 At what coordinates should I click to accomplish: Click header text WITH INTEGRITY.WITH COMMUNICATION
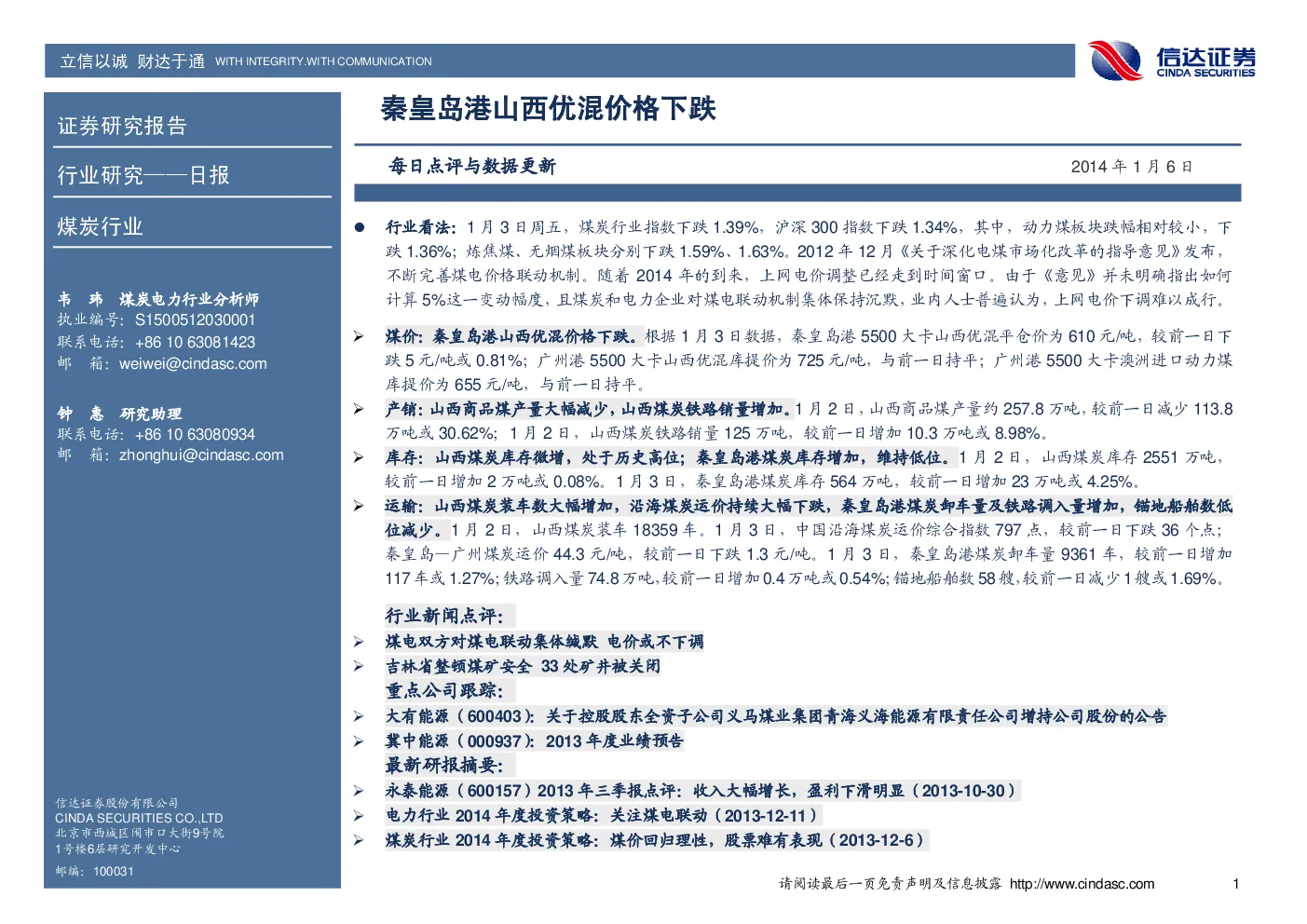(x=323, y=61)
